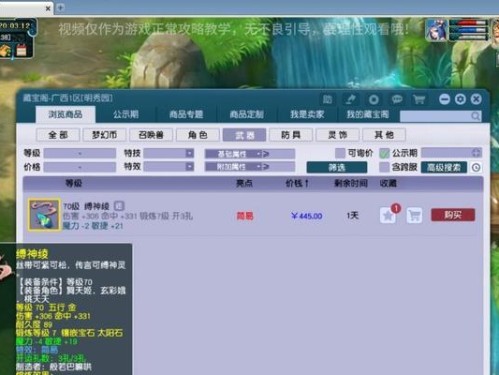Screen dimensions: 499x375
Task: Select the 梦幻币 category
Action: click(105, 135)
